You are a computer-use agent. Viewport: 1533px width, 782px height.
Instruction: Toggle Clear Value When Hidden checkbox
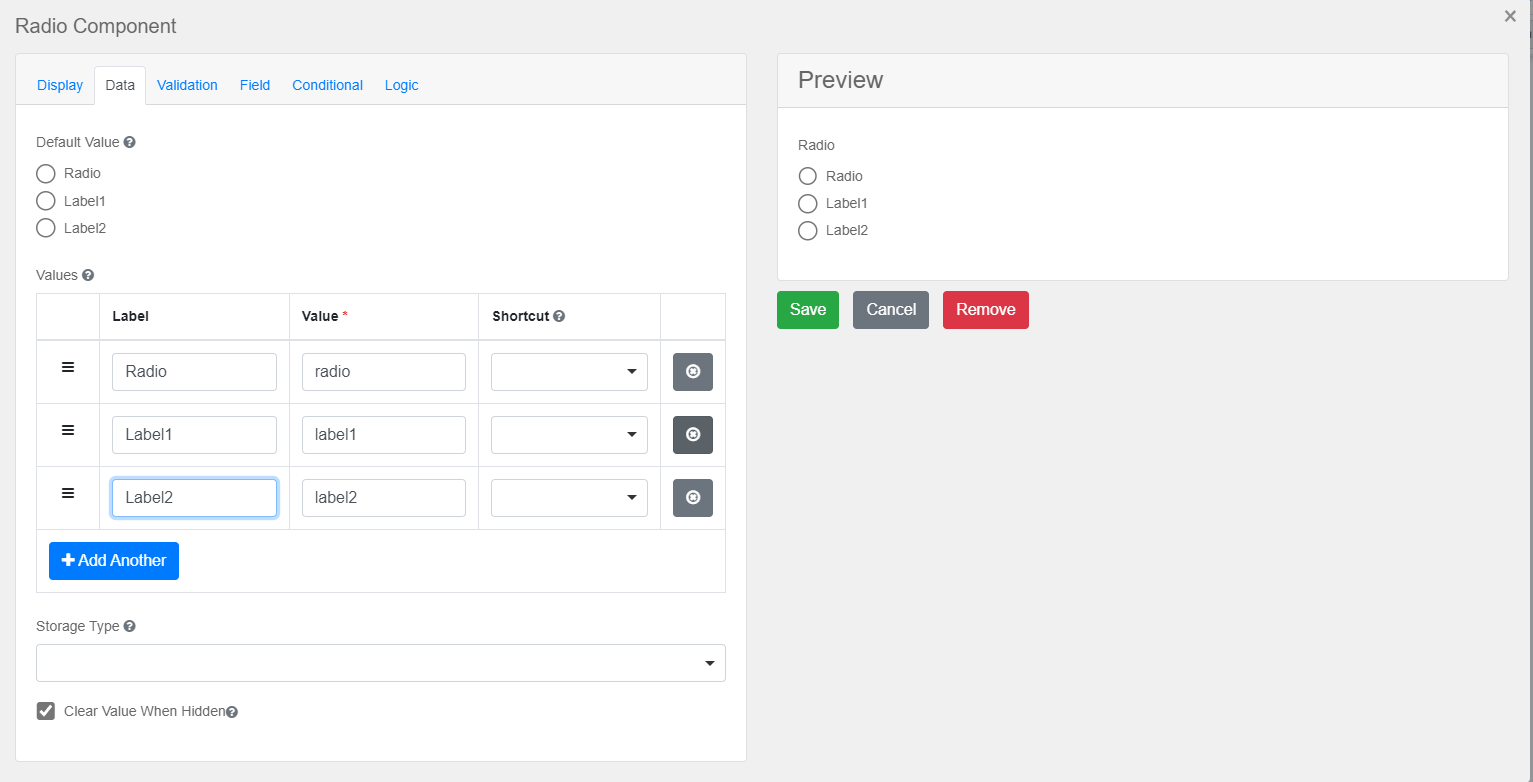point(46,711)
